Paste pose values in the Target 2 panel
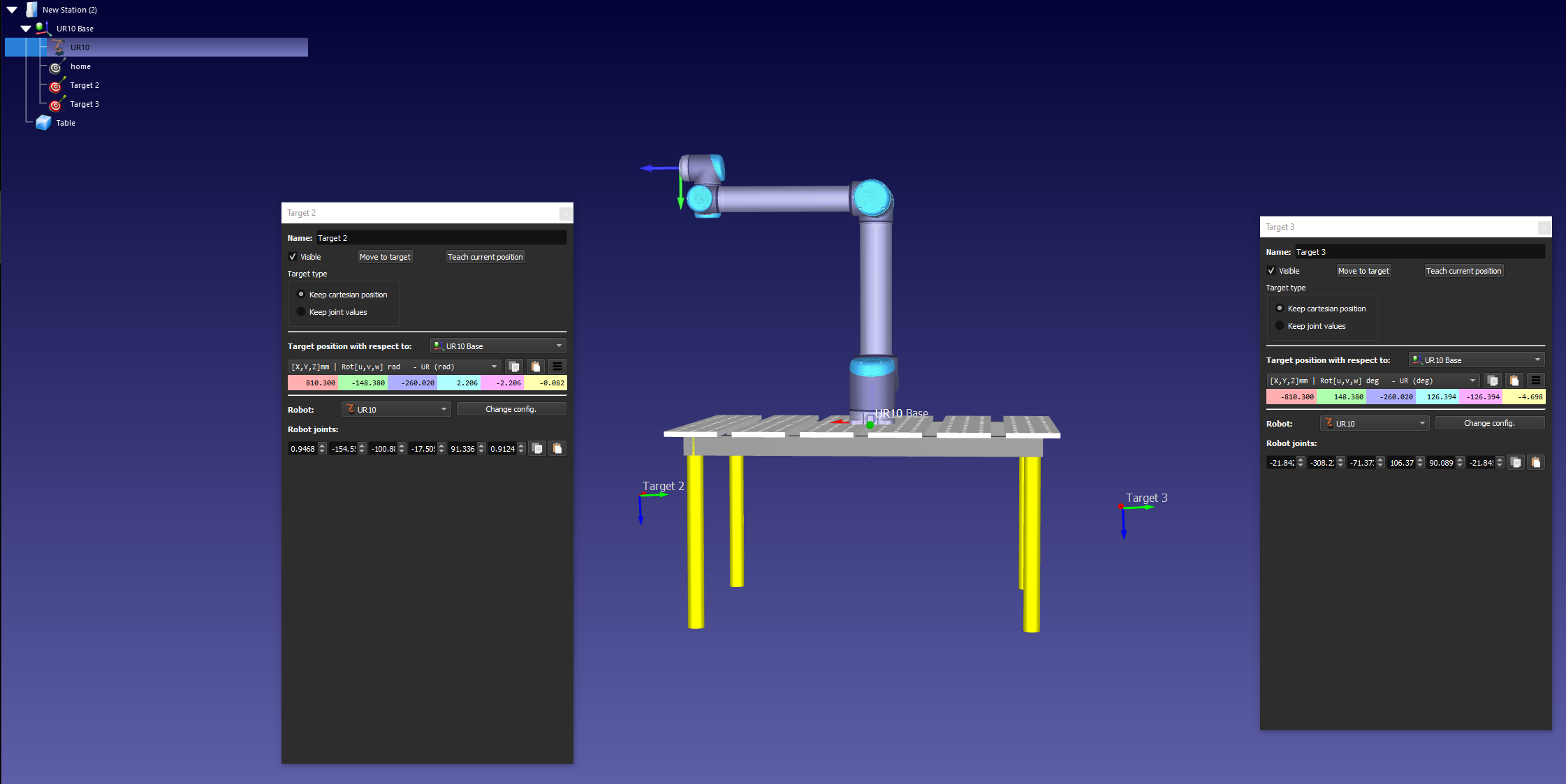 coord(536,367)
